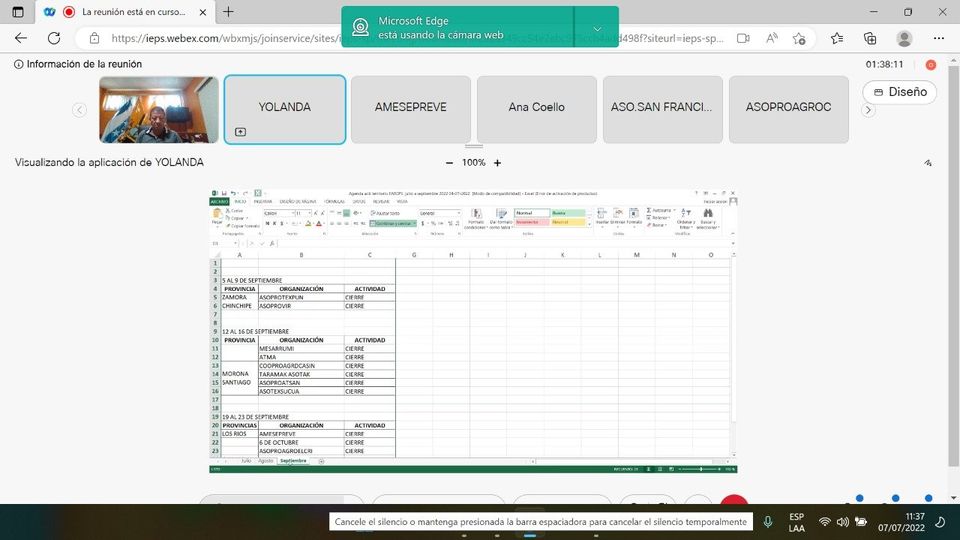Image resolution: width=960 pixels, height=540 pixels.
Task: Click the camera permission icon in address bar
Action: coord(743,38)
